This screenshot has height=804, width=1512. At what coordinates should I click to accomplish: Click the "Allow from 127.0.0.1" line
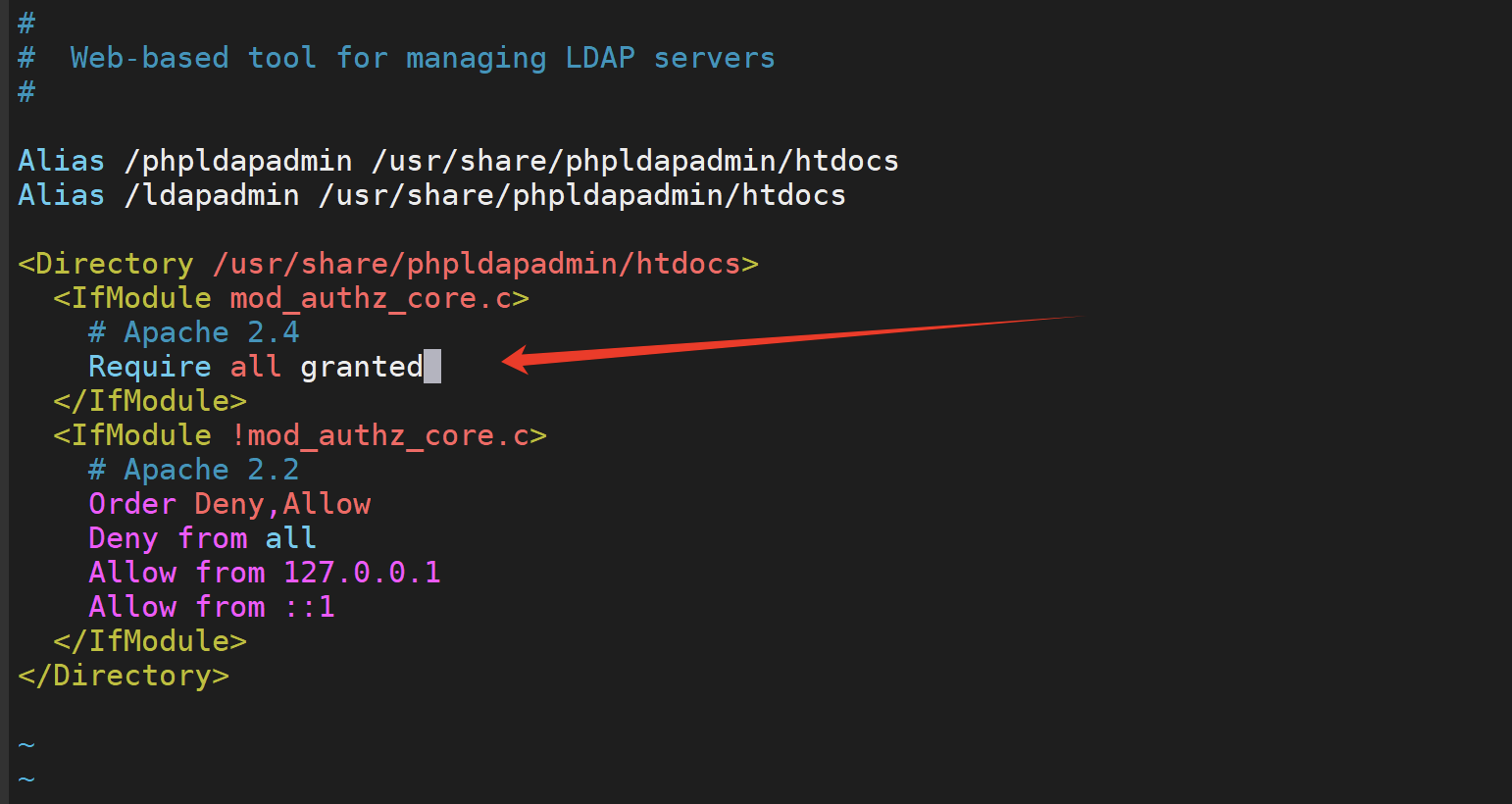pos(265,573)
